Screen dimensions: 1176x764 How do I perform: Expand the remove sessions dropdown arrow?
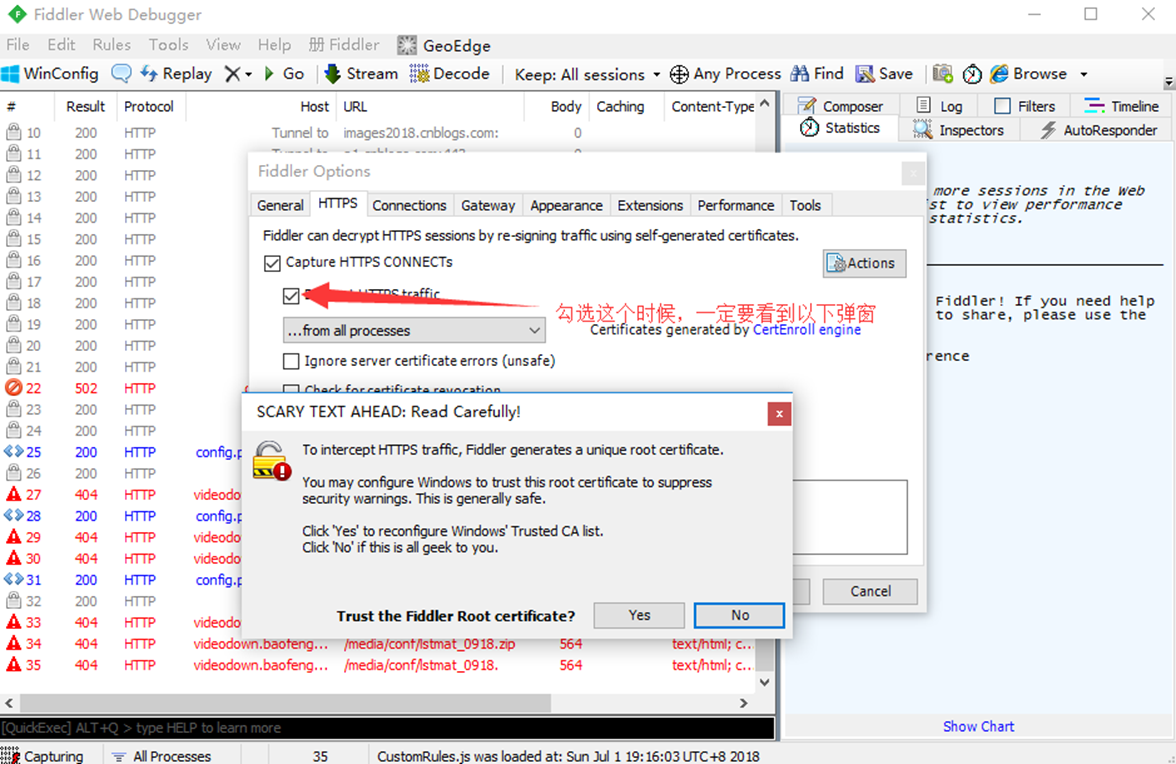248,74
